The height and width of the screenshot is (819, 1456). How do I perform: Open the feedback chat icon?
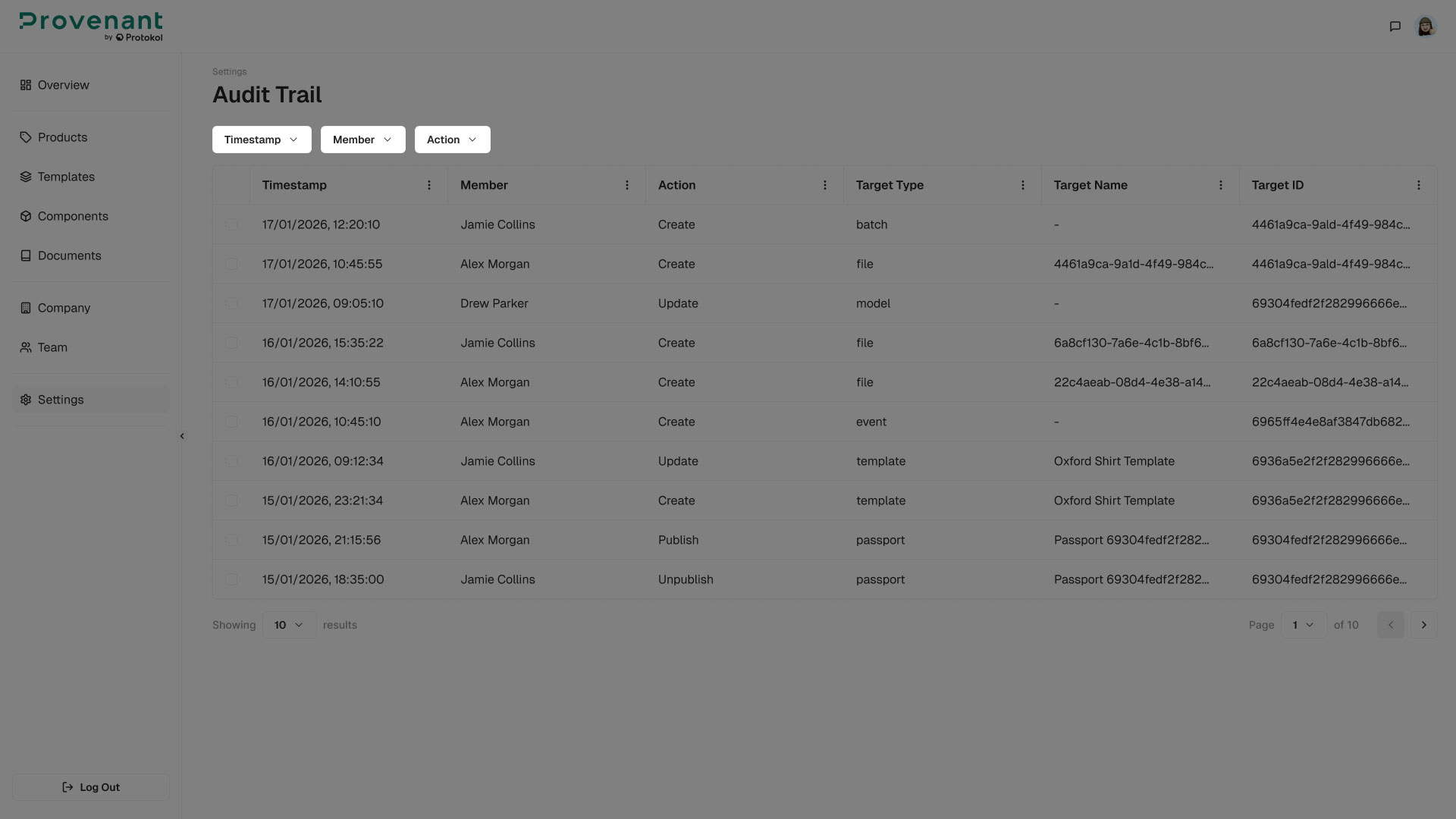[x=1395, y=27]
